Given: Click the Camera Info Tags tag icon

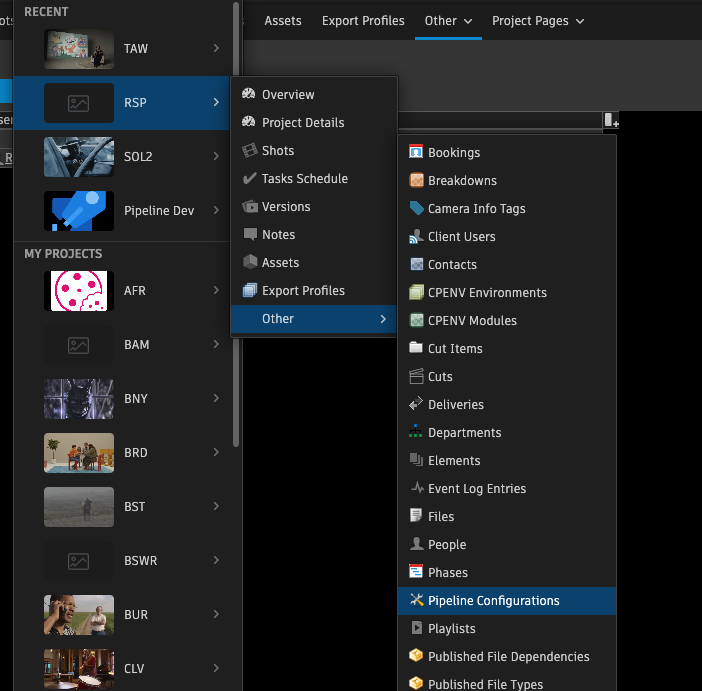Looking at the screenshot, I should (417, 209).
